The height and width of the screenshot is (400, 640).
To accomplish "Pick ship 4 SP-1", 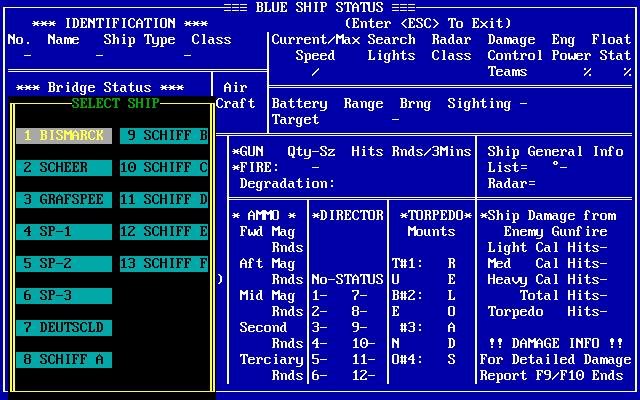I will tap(64, 232).
